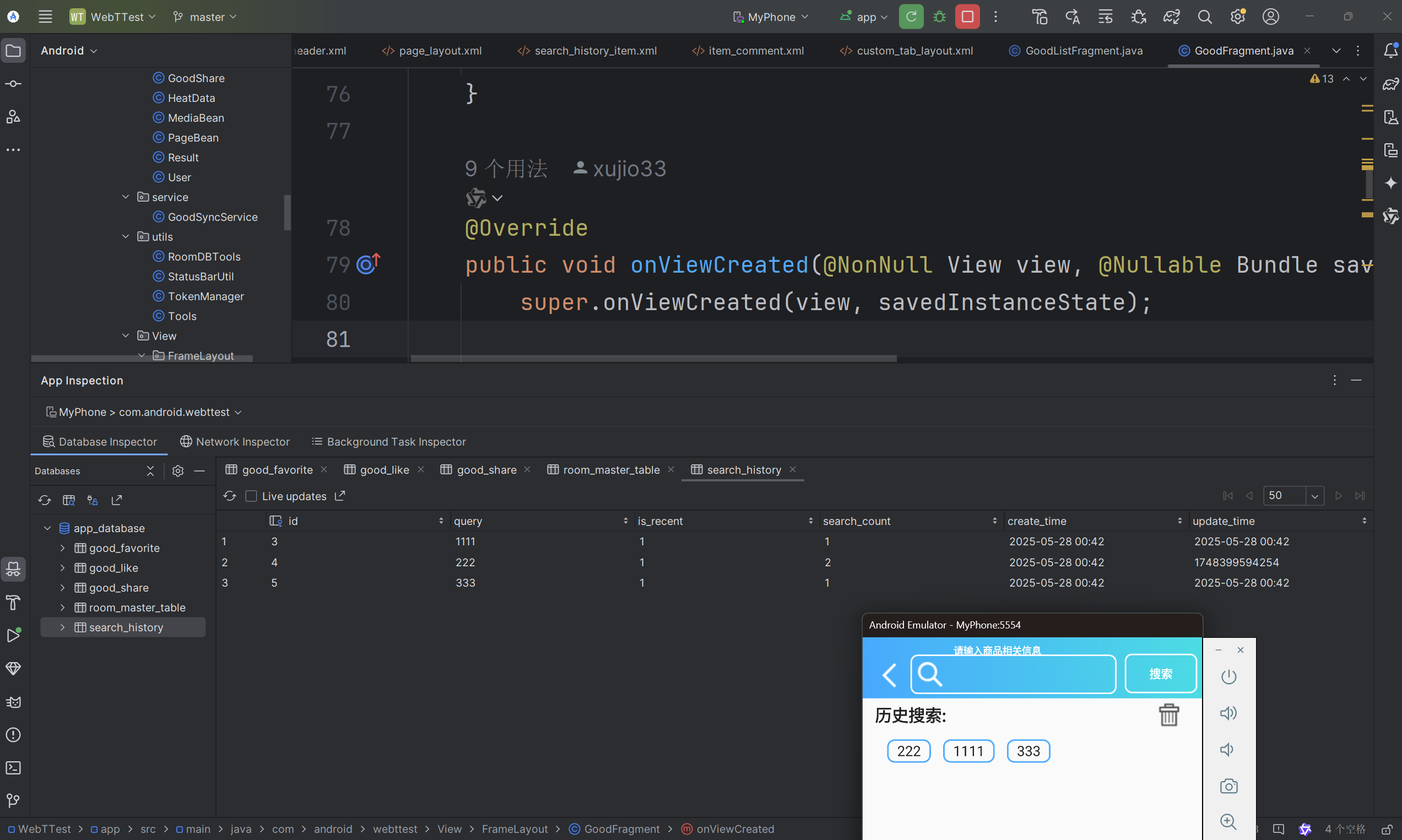This screenshot has width=1402, height=840.
Task: Click the Rerun app button
Action: (911, 17)
